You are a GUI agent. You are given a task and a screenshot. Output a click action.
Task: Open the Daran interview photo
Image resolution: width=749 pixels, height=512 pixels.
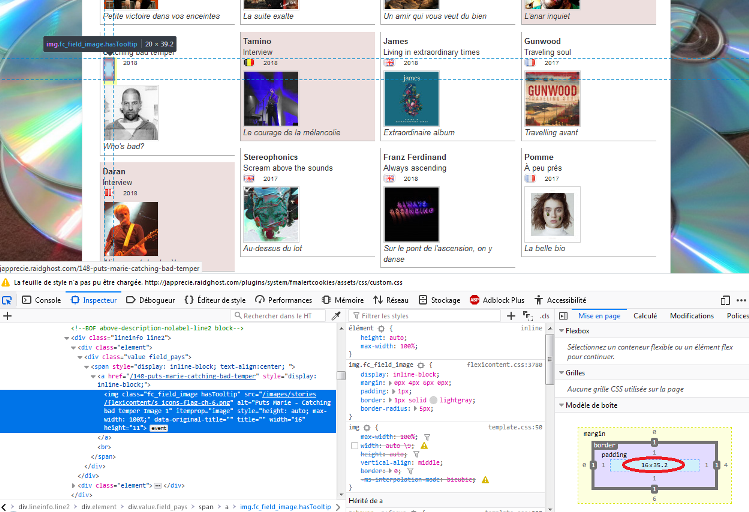point(131,229)
